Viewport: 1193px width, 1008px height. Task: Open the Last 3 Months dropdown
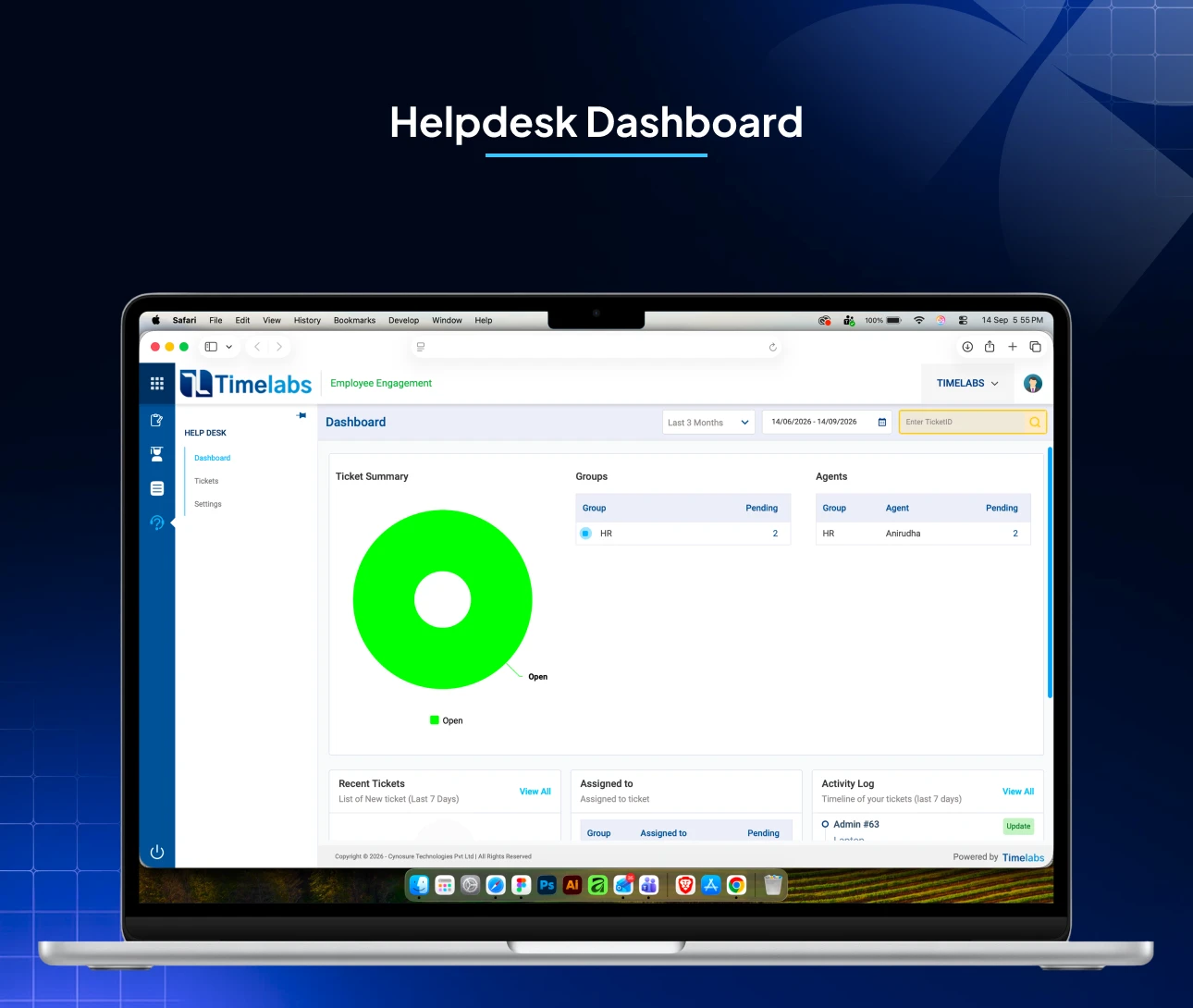(708, 423)
